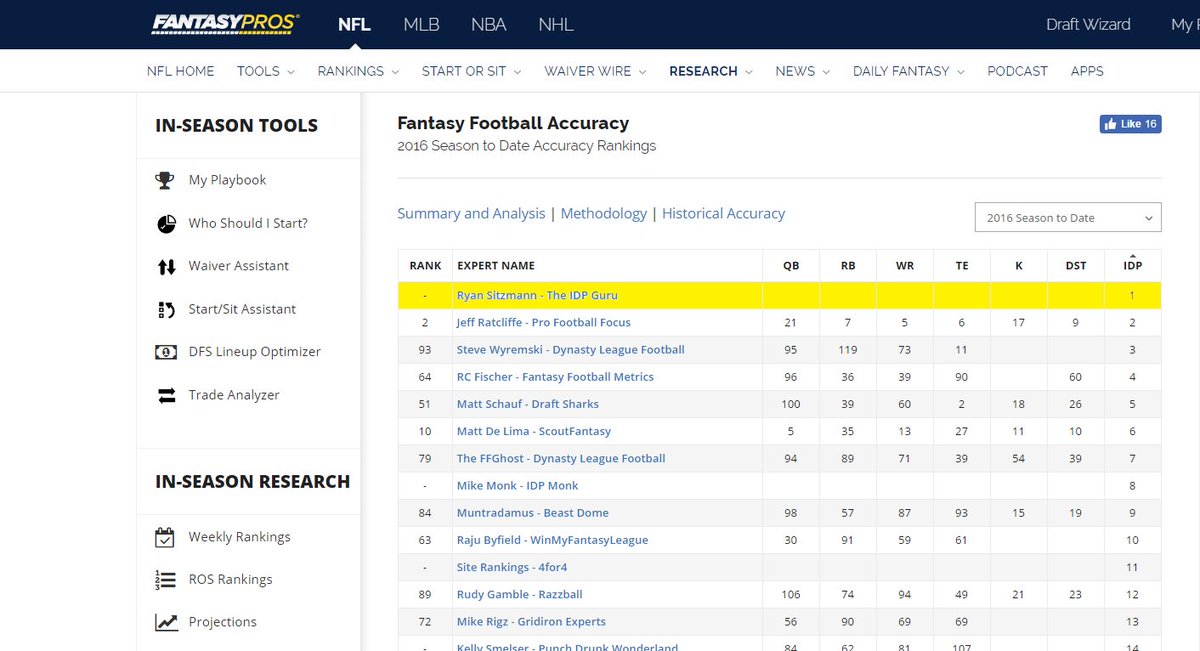Open My Playbook trophy icon
The width and height of the screenshot is (1200, 651).
(166, 180)
